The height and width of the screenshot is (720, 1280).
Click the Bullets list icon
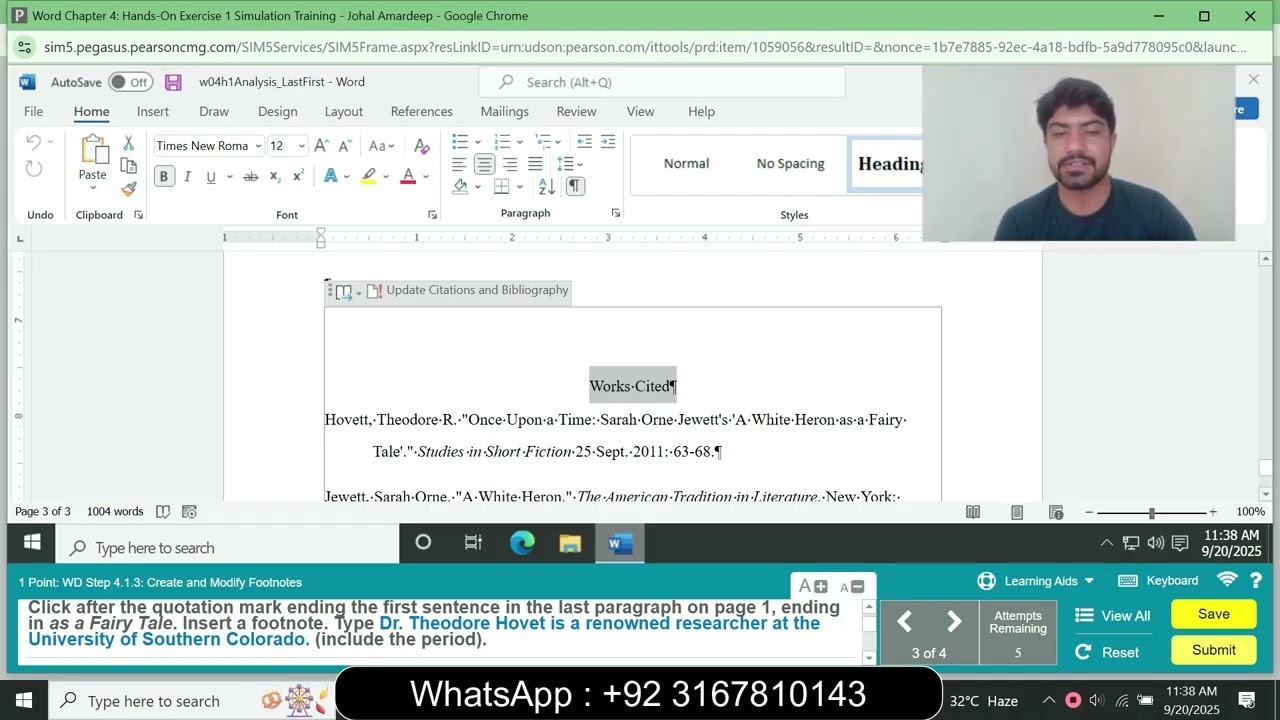coord(460,142)
